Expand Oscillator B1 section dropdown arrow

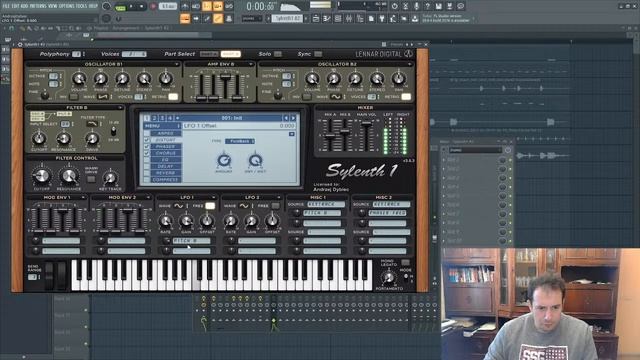pos(176,64)
